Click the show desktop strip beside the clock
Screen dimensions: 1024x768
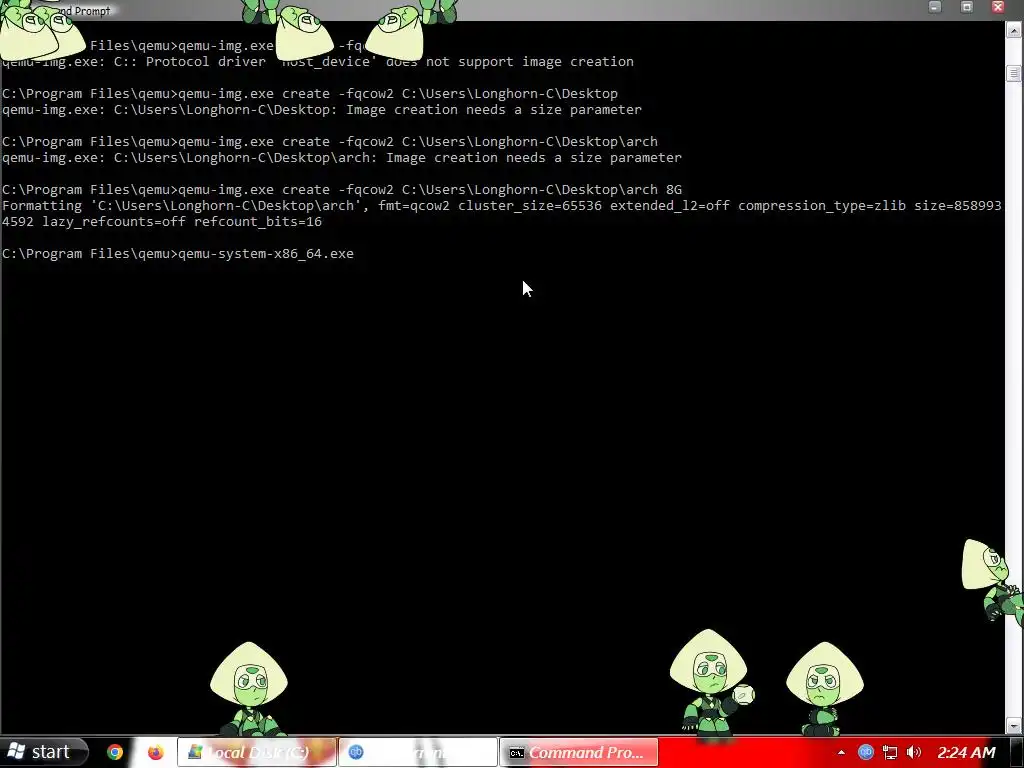[x=1019, y=752]
